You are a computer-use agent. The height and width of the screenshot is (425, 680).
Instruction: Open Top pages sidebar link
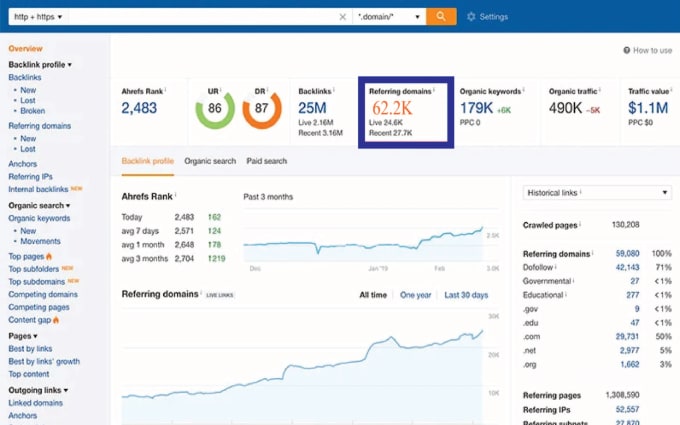(x=26, y=256)
